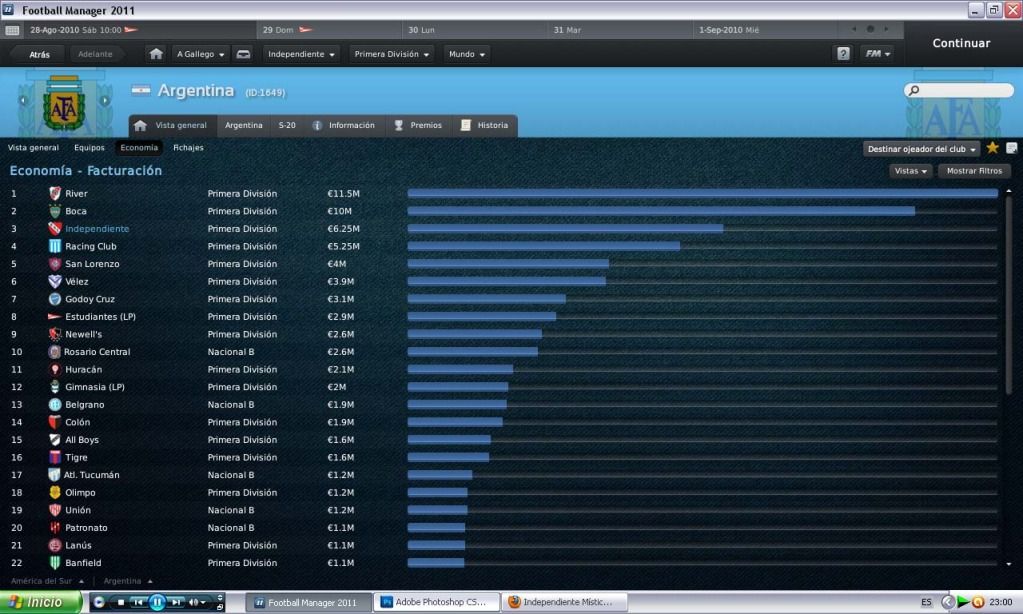Click the note icon right of the star
This screenshot has height=614, width=1023.
click(x=1012, y=148)
